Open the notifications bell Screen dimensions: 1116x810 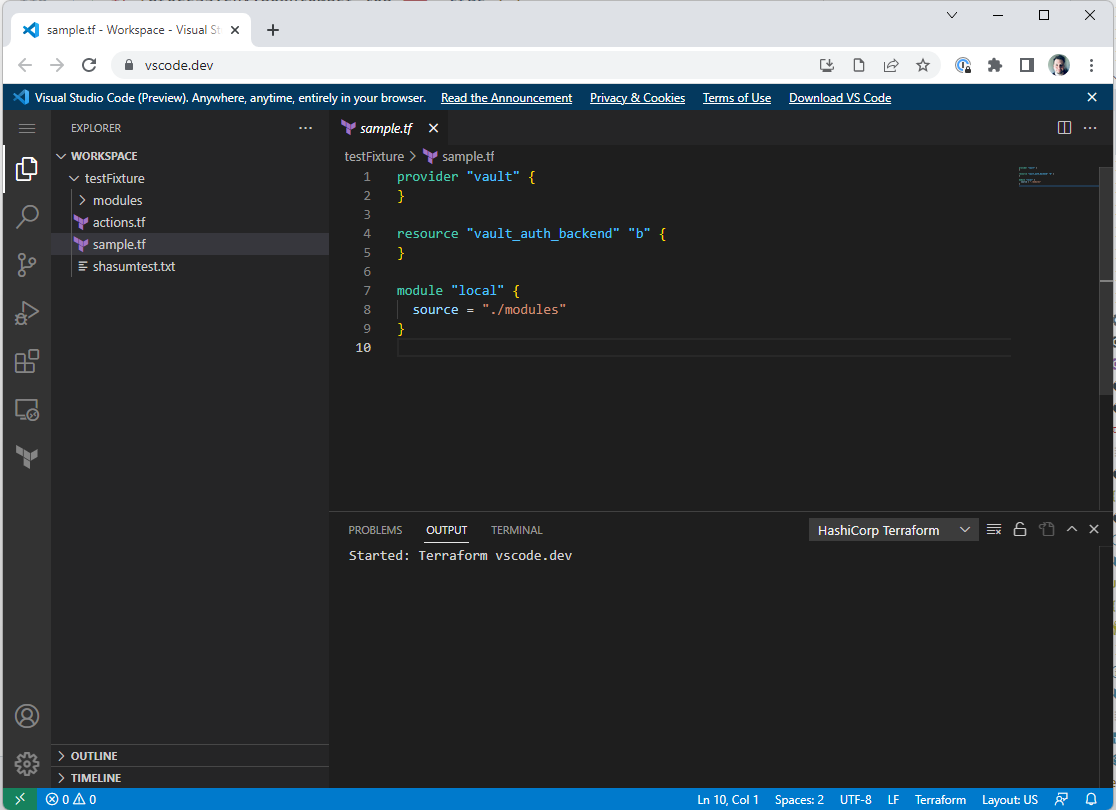(x=1090, y=799)
